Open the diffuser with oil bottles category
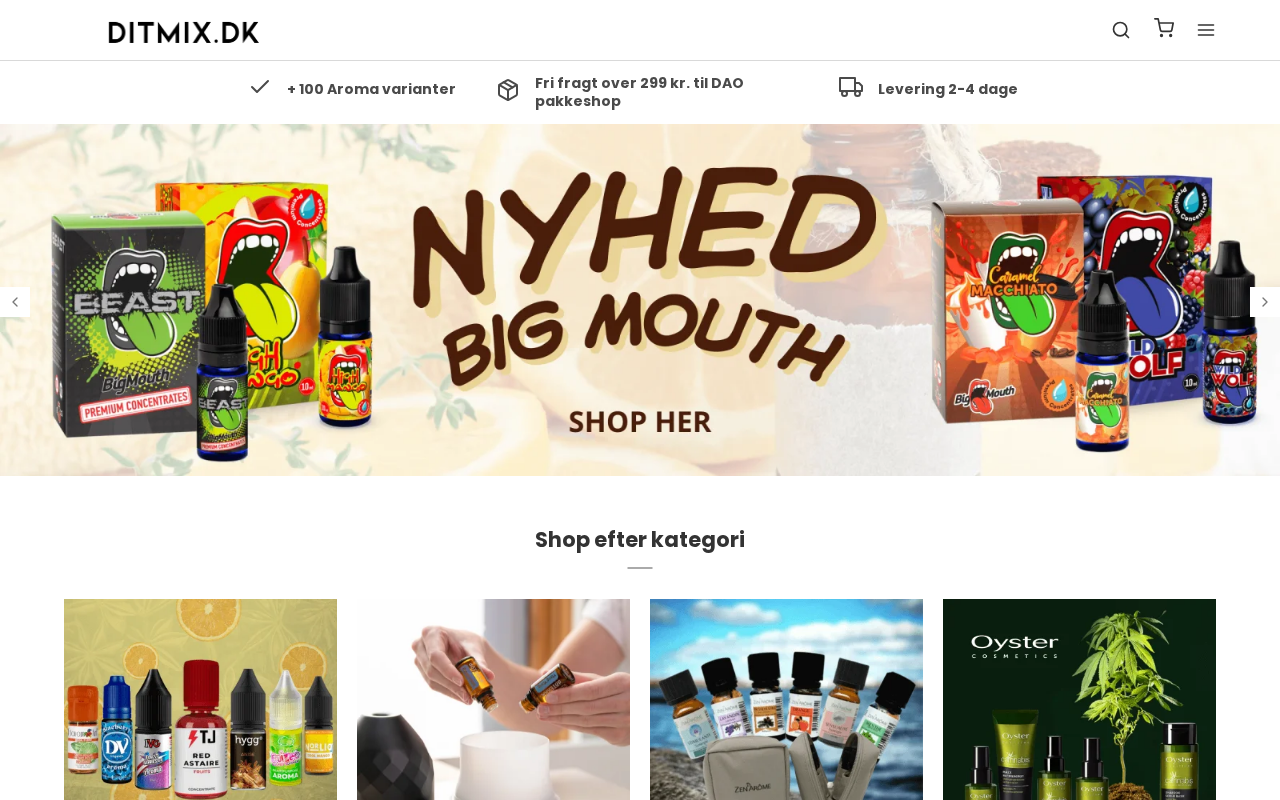 [x=493, y=700]
